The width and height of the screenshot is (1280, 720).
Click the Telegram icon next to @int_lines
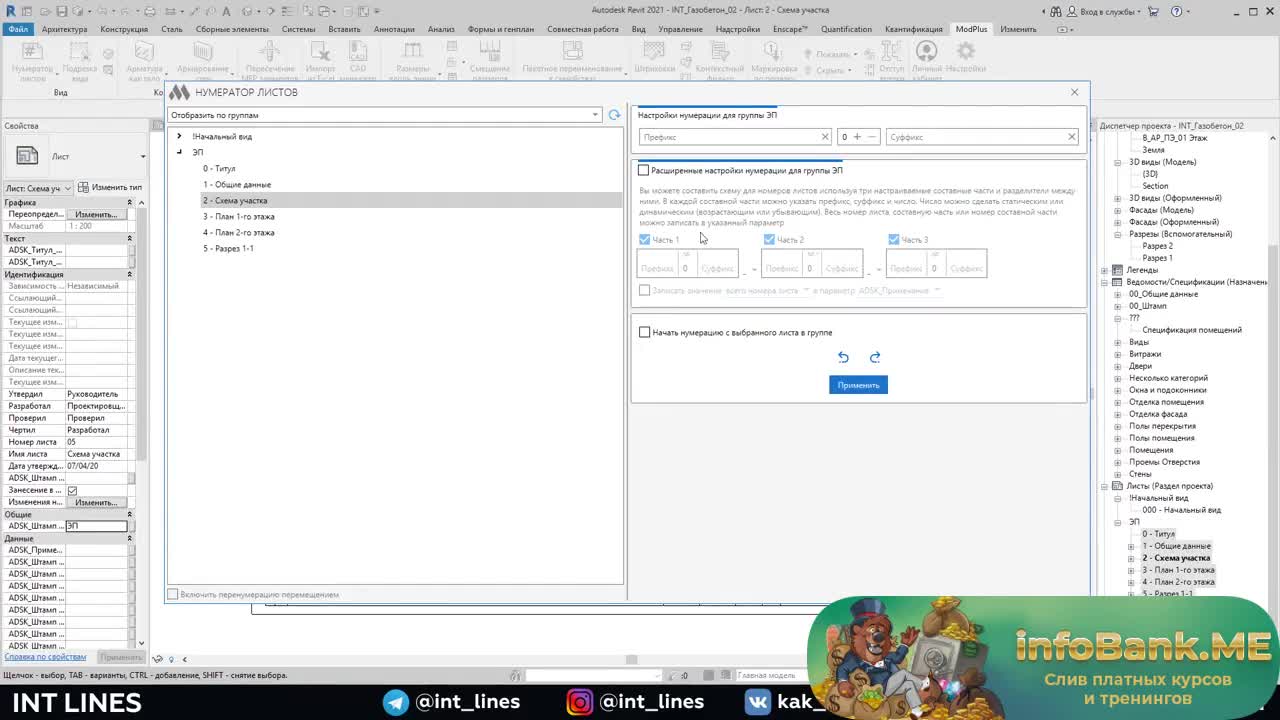point(396,702)
